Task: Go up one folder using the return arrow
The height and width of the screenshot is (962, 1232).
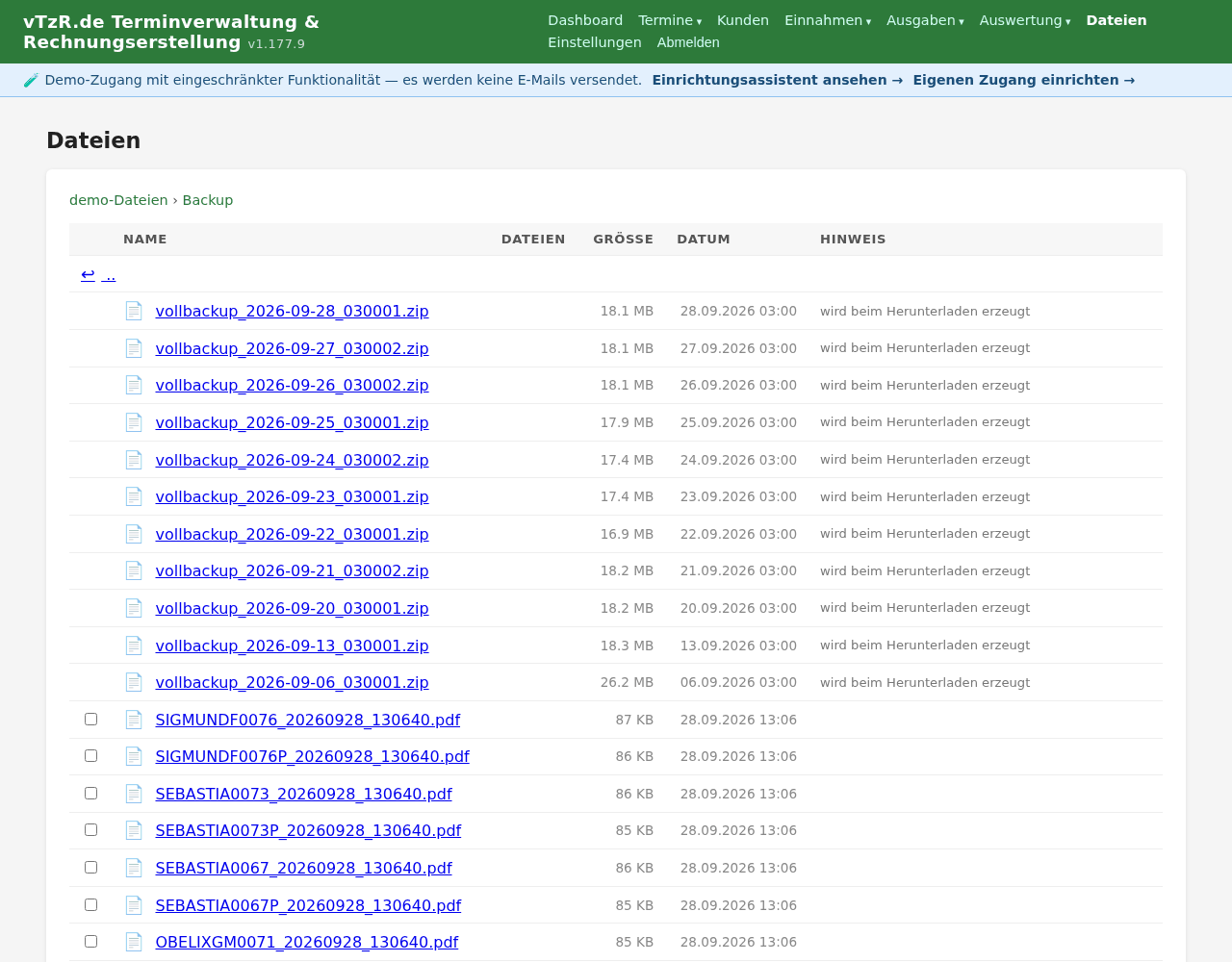Action: pyautogui.click(x=98, y=274)
